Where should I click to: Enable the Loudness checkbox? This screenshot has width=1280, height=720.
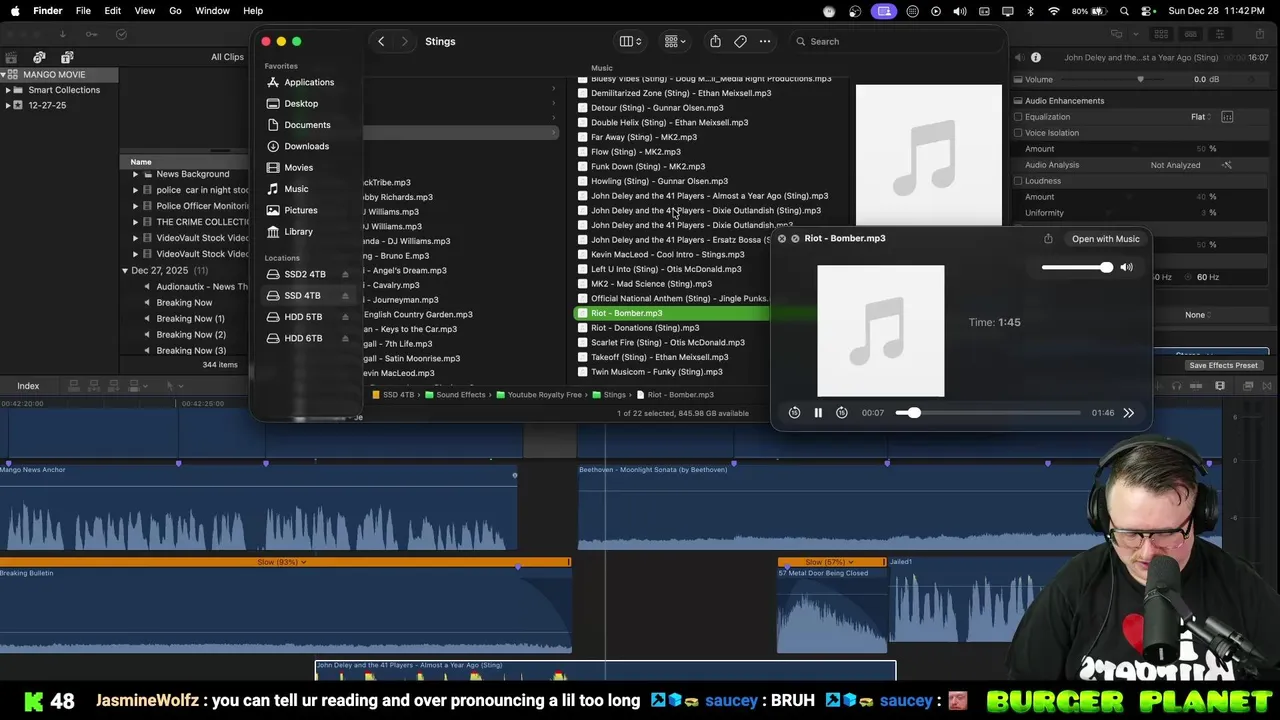pos(1018,181)
